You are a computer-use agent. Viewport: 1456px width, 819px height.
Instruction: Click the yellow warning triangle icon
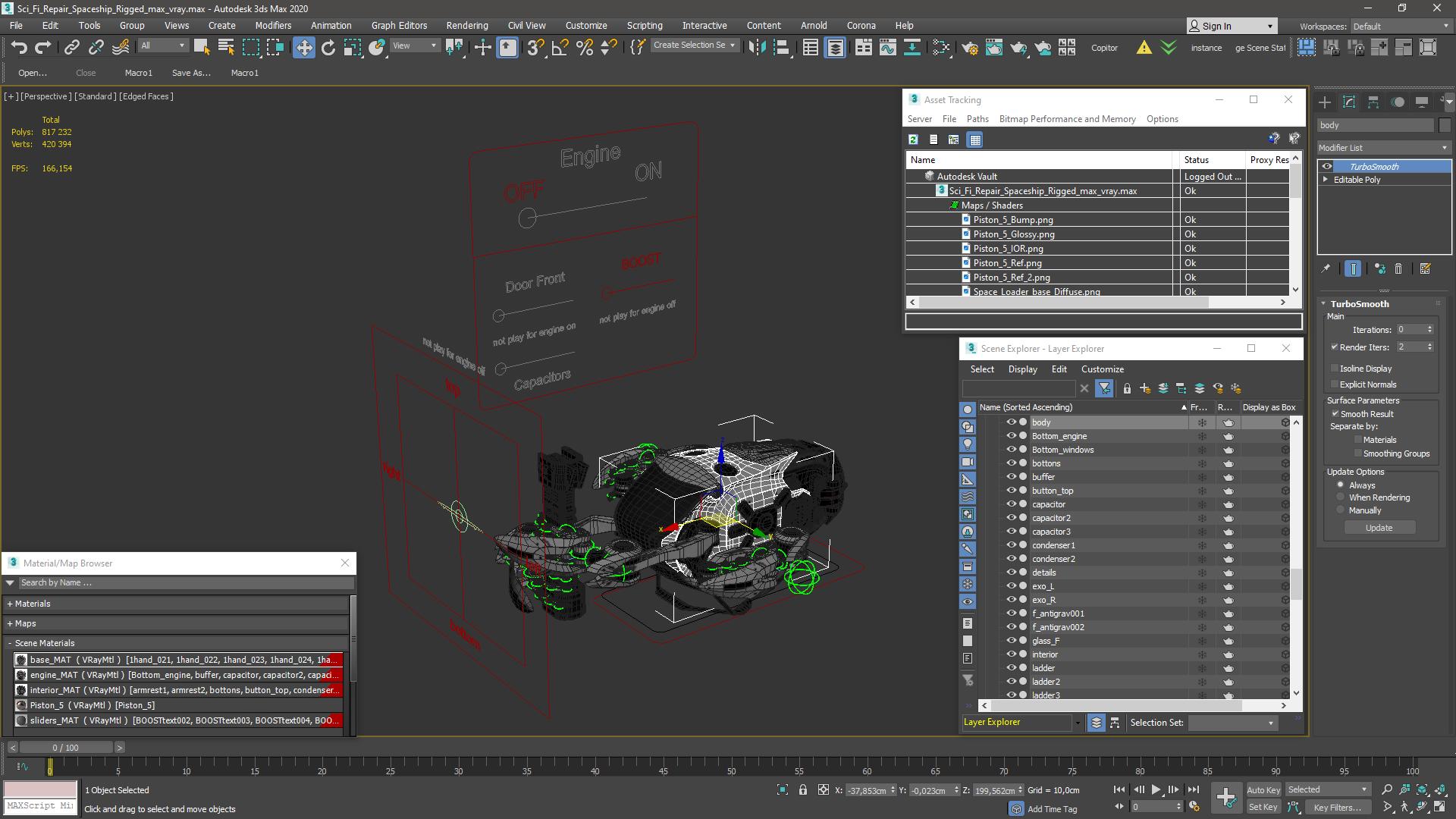click(1144, 47)
